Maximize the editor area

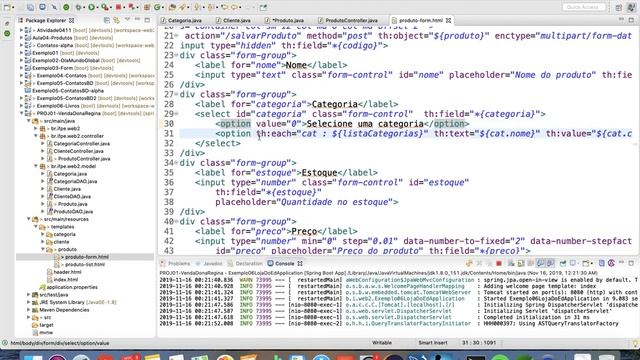coord(631,20)
